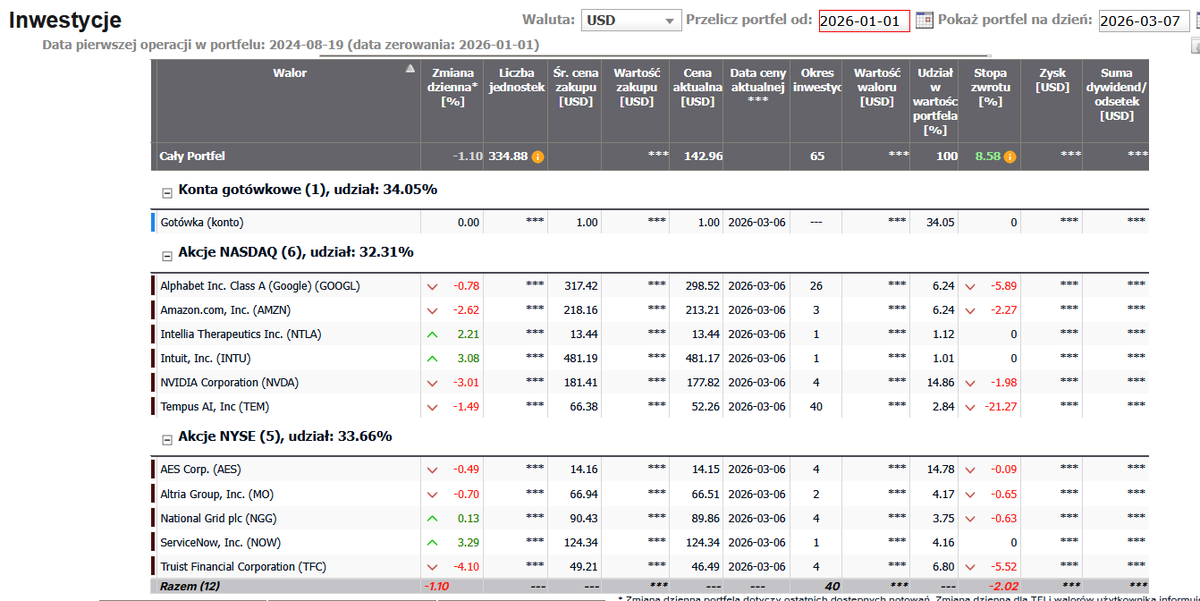Click Inwestycje page heading
This screenshot has height=601, width=1200.
(x=65, y=20)
